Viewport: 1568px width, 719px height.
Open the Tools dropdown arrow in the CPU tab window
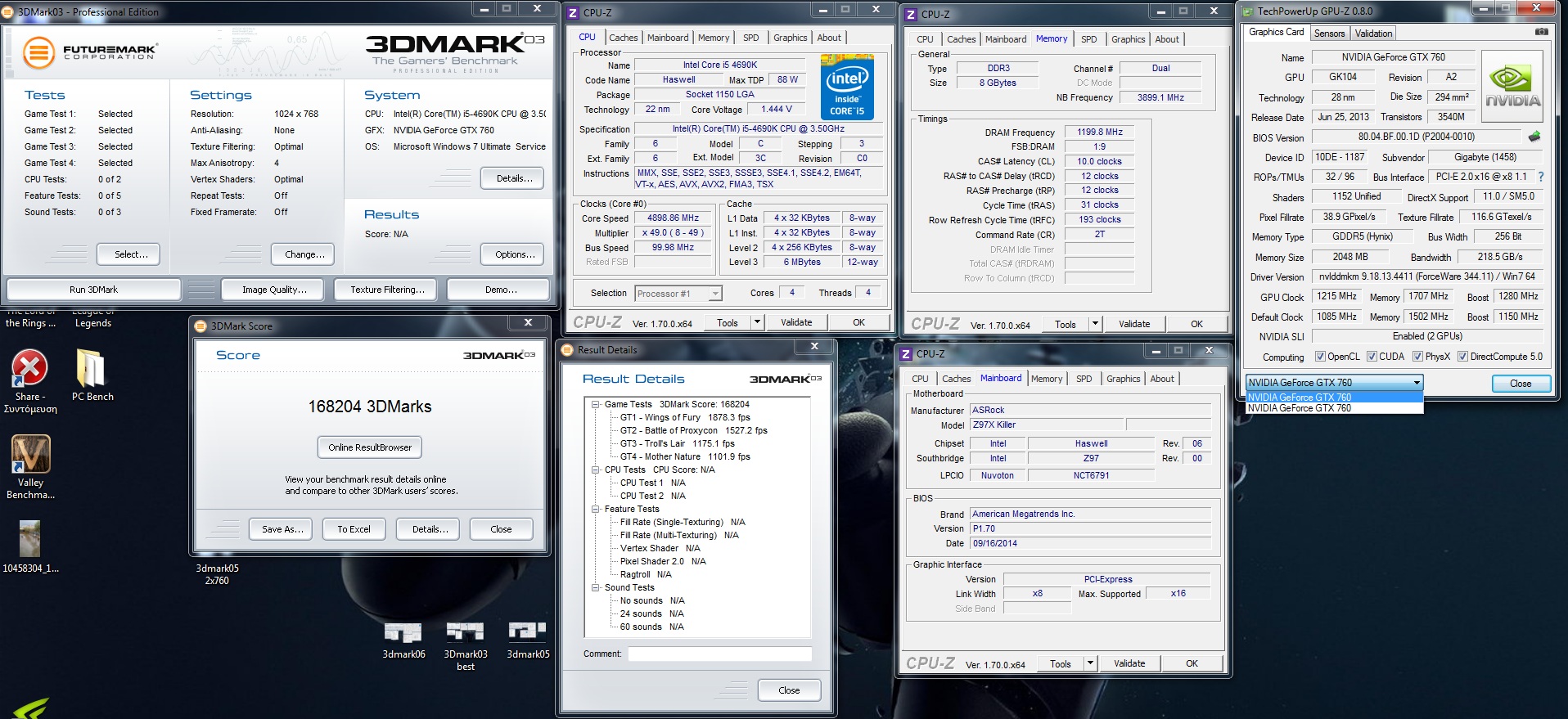757,322
